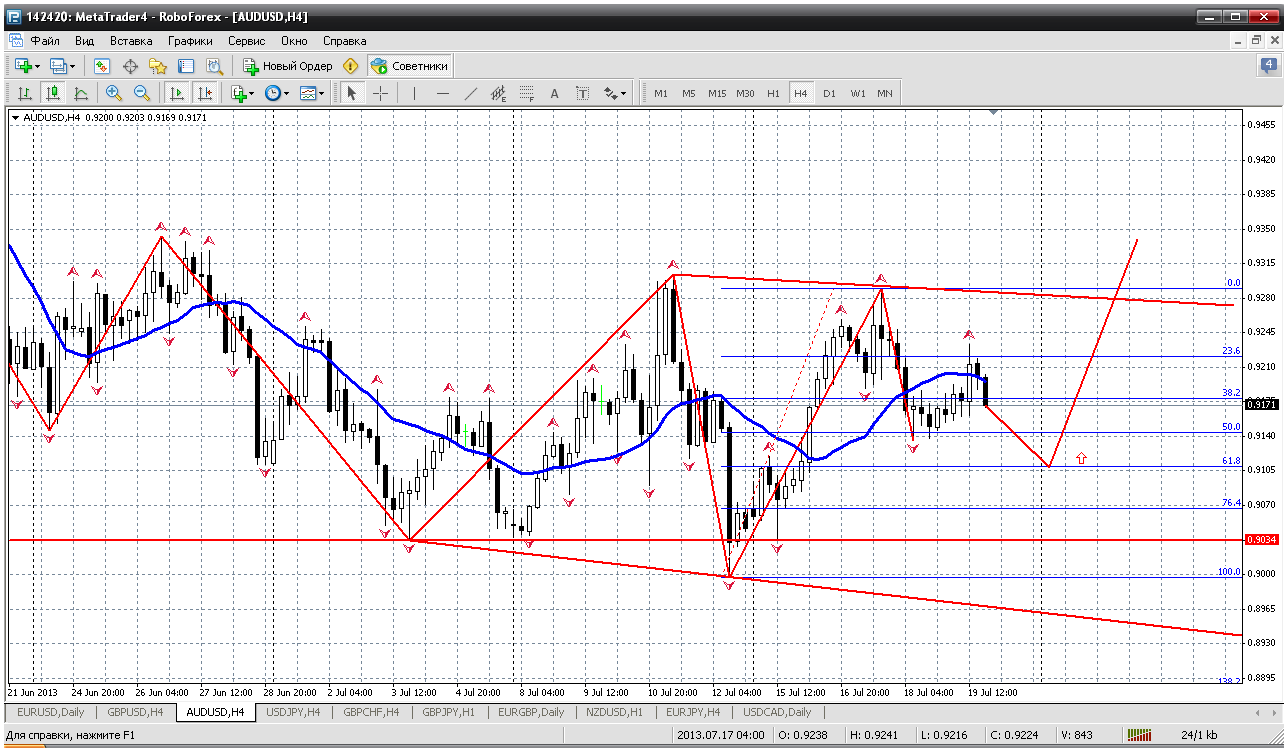This screenshot has width=1288, height=748.
Task: Select the H1 timeframe
Action: [773, 93]
